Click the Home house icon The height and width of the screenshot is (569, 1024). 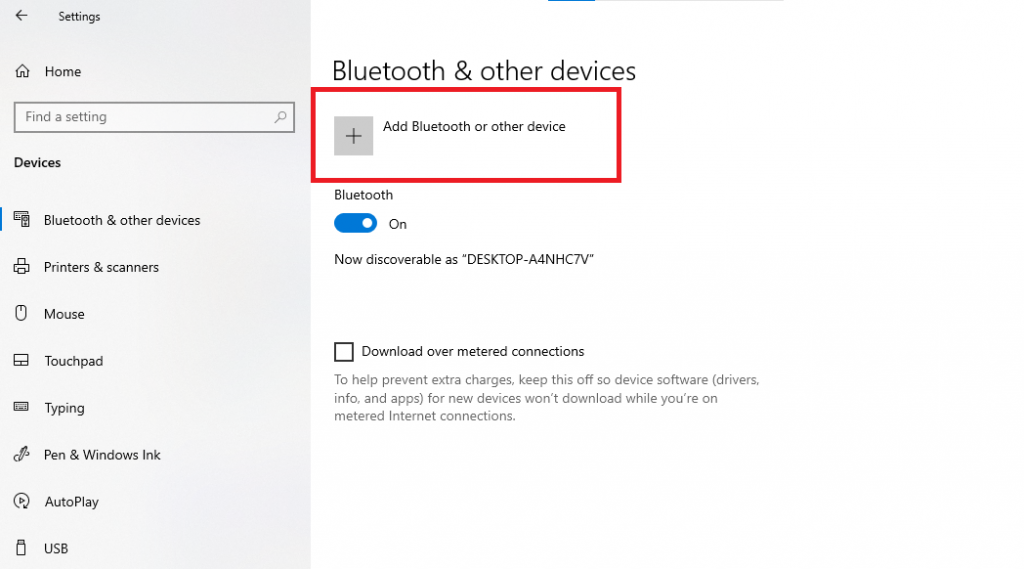click(x=23, y=71)
